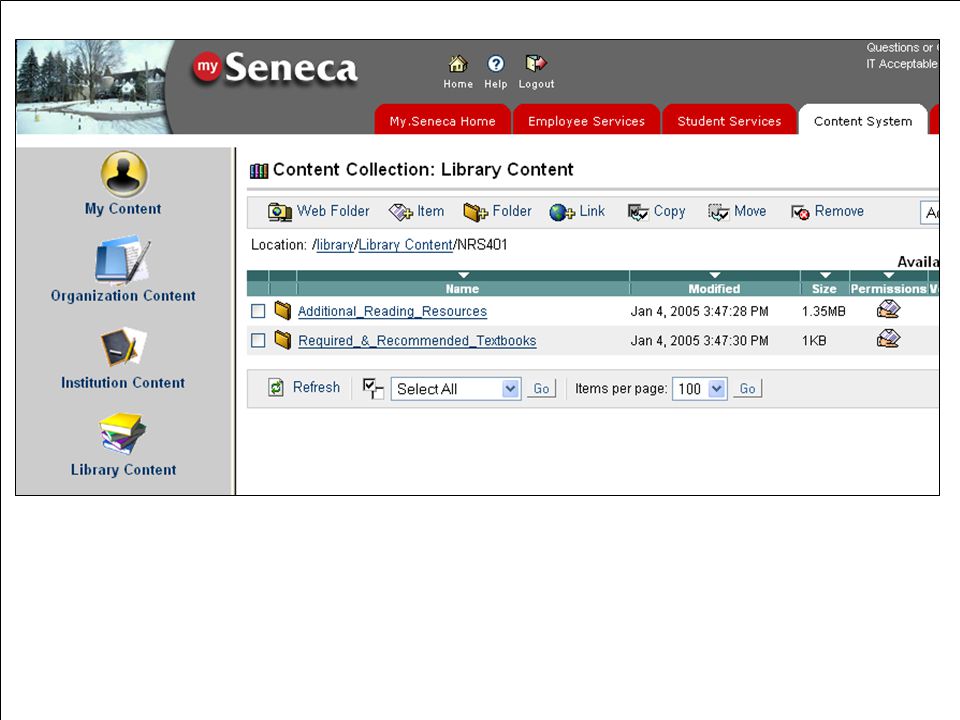The image size is (960, 720).
Task: Click the Copy toolbar icon
Action: (x=638, y=212)
